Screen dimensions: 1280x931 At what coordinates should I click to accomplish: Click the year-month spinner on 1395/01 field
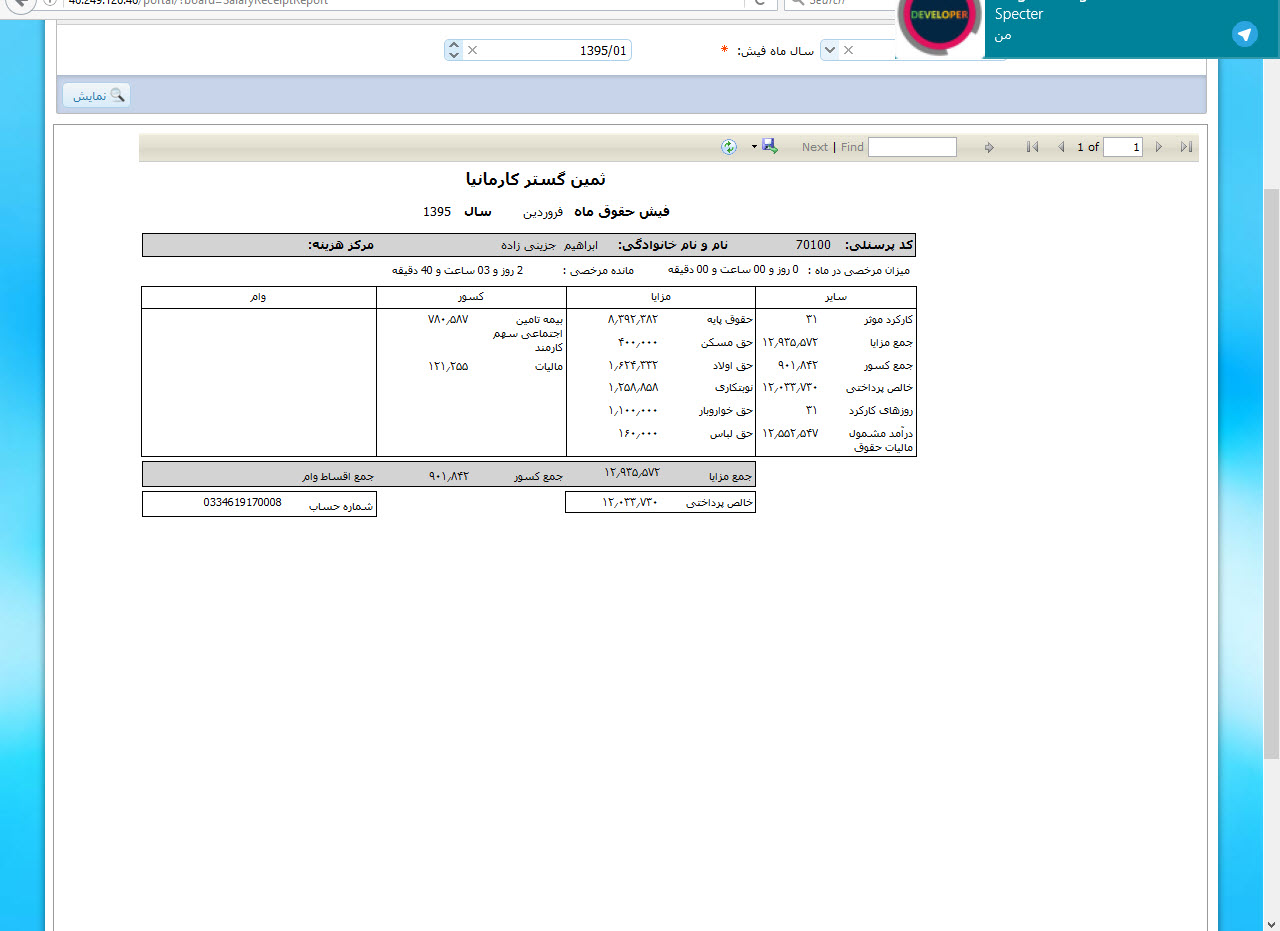(454, 50)
